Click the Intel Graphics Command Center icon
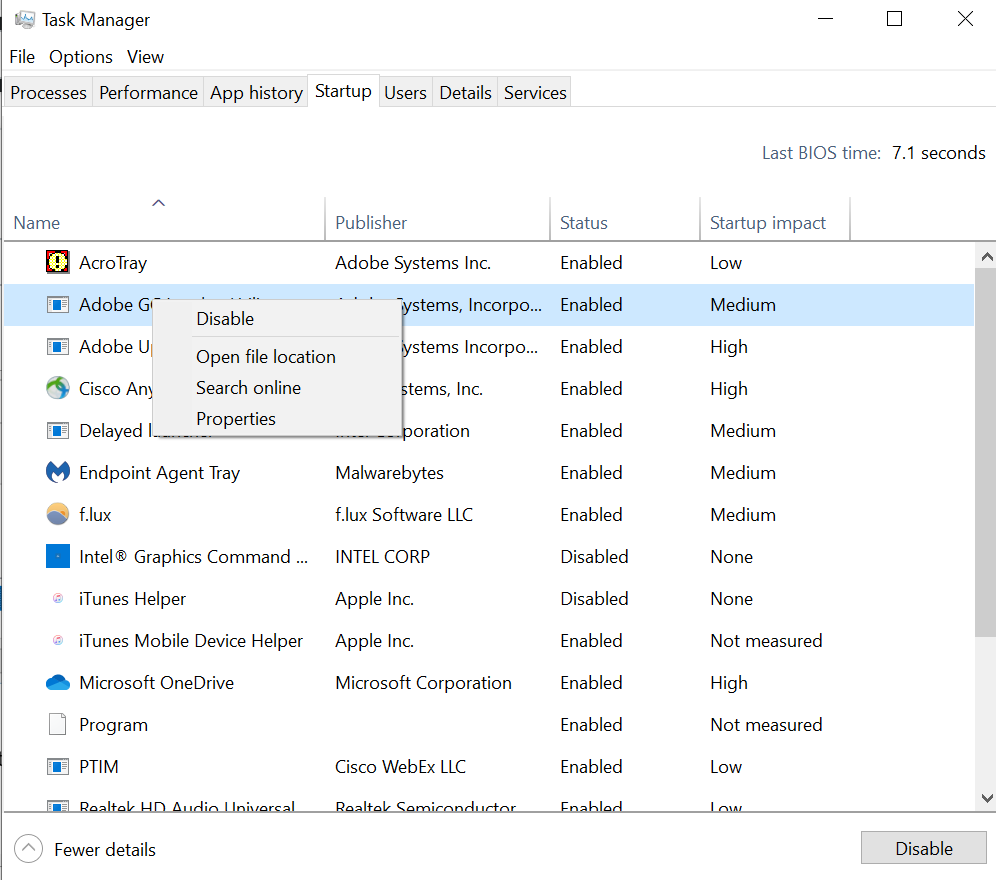 (58, 557)
